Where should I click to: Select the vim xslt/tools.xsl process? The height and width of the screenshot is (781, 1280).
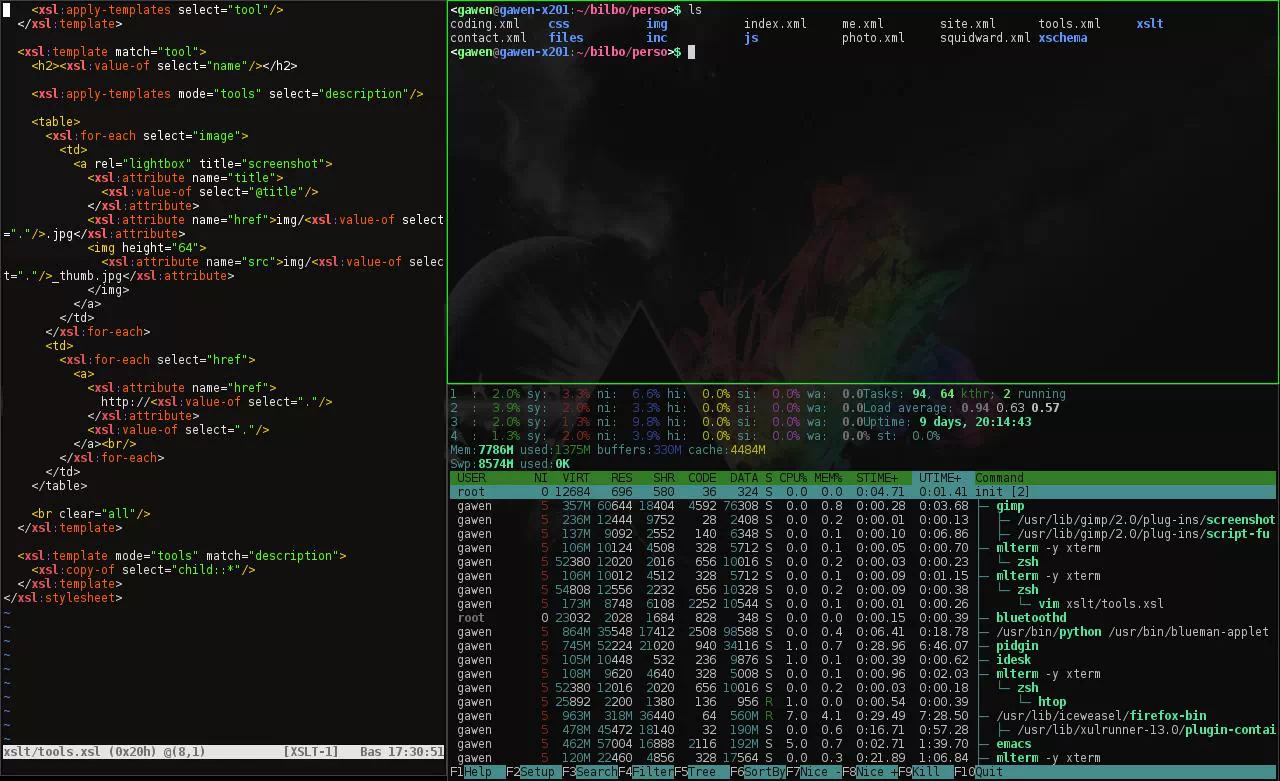point(1101,604)
